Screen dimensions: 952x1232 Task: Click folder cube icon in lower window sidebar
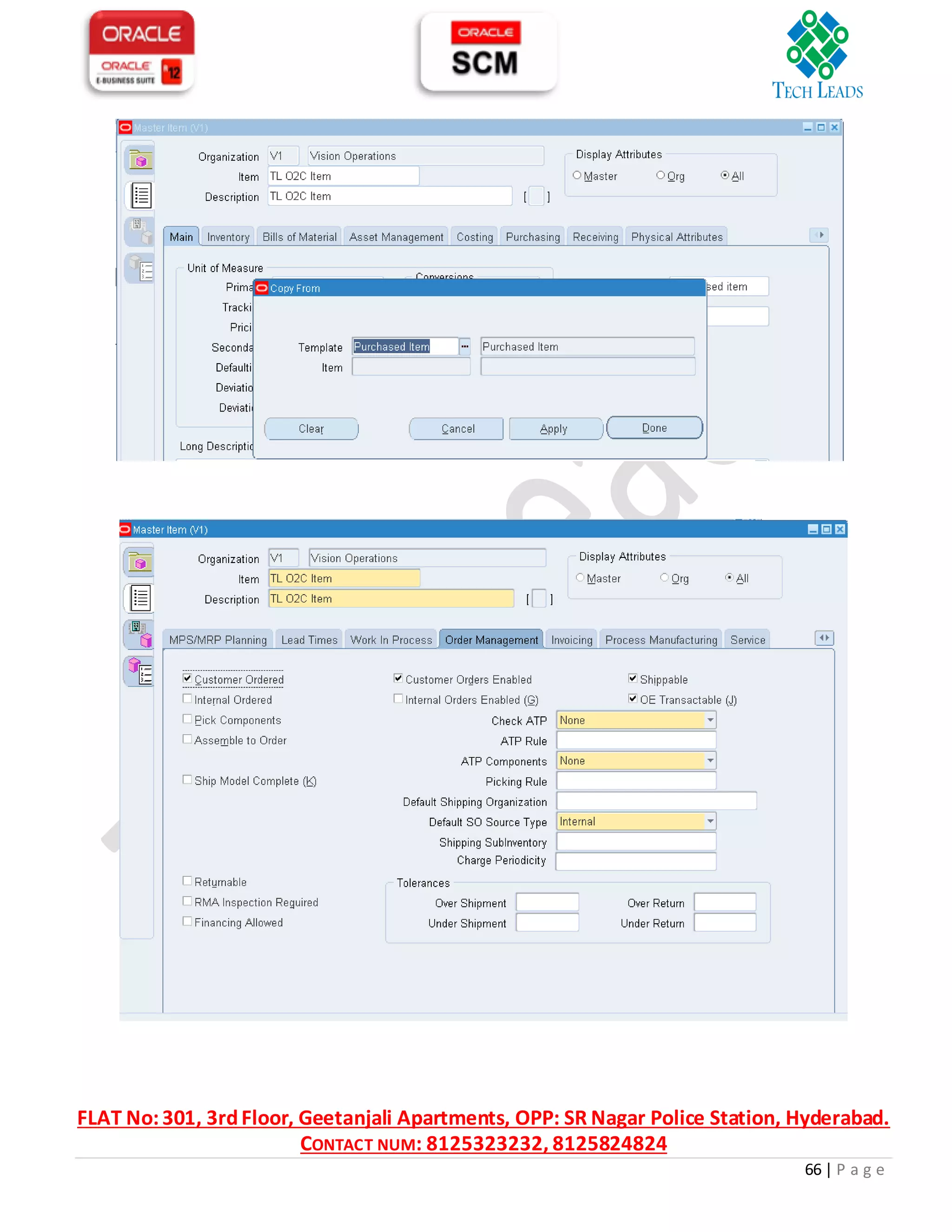coord(140,563)
